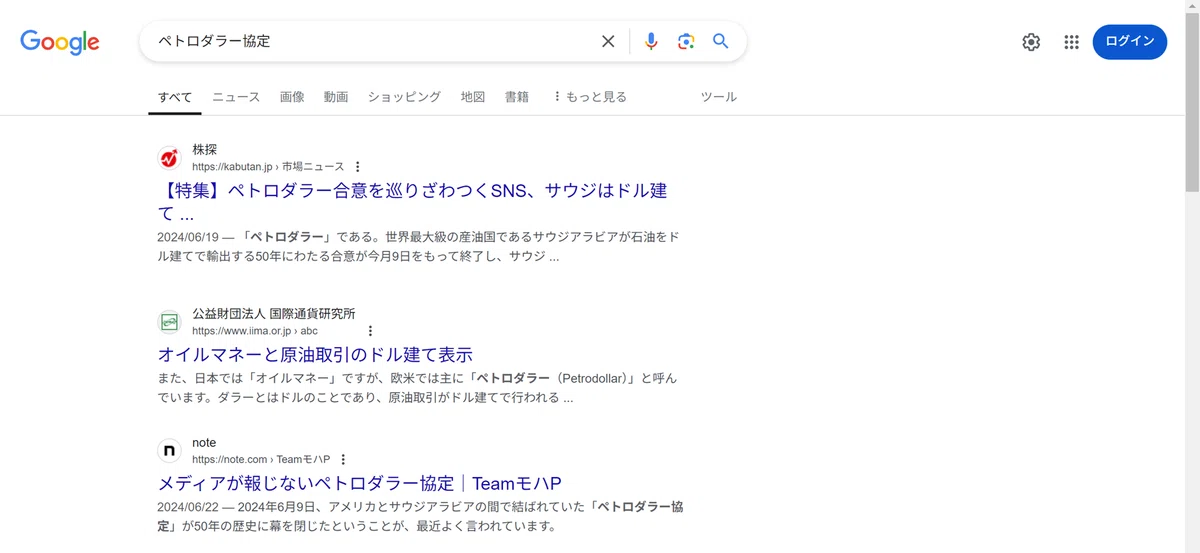The image size is (1200, 553).
Task: Open オイルマネーと原油取引のドル建て表示 result
Action: click(x=315, y=354)
